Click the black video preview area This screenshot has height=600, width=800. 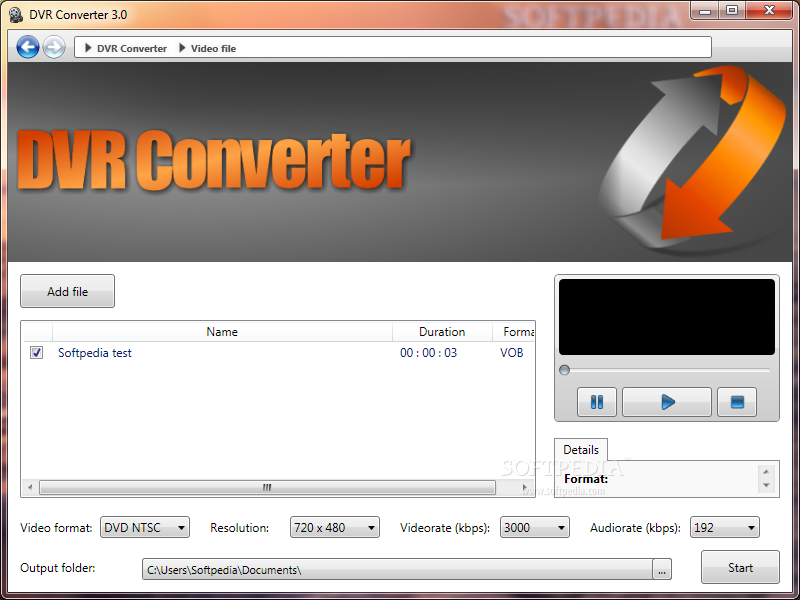coord(666,316)
